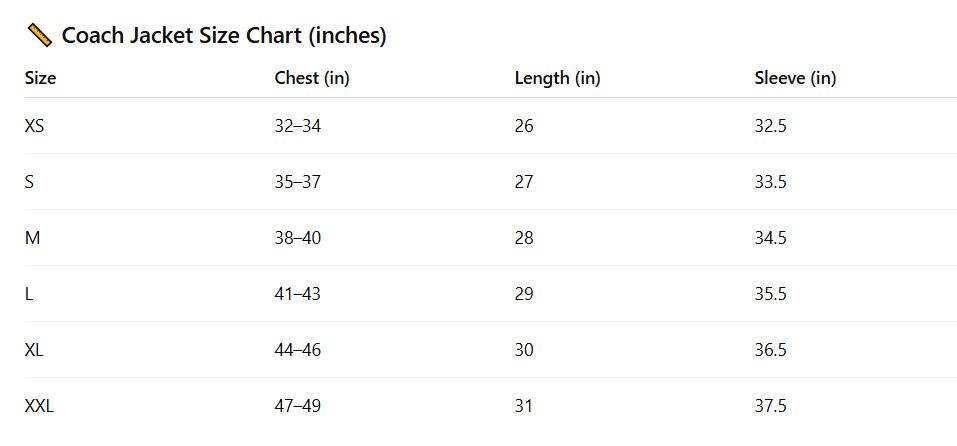The width and height of the screenshot is (957, 446).
Task: Click sleeve value 32.5
Action: point(771,126)
